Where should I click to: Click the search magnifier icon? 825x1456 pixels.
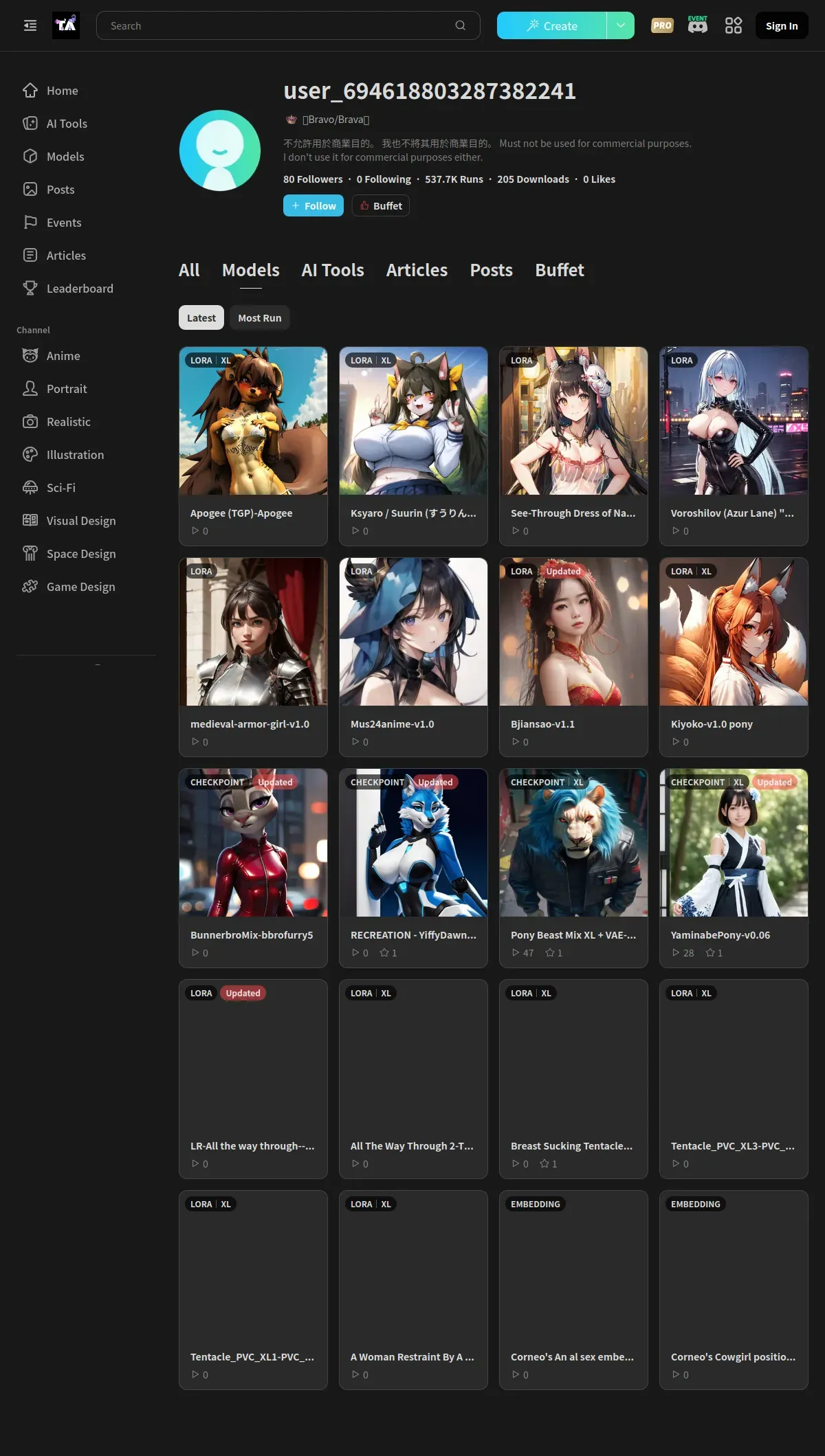coord(460,25)
